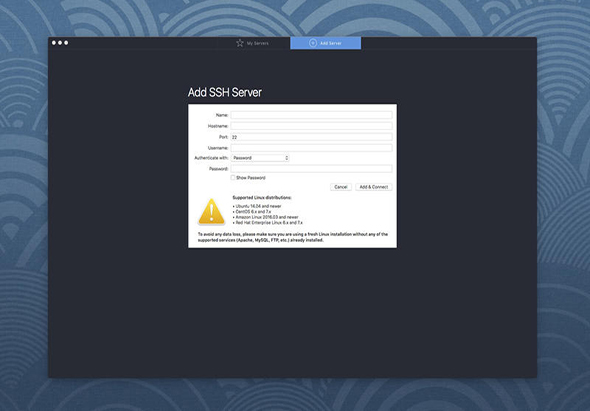Click the yellow warning triangle icon
Screen dimensions: 590x411
[211, 212]
